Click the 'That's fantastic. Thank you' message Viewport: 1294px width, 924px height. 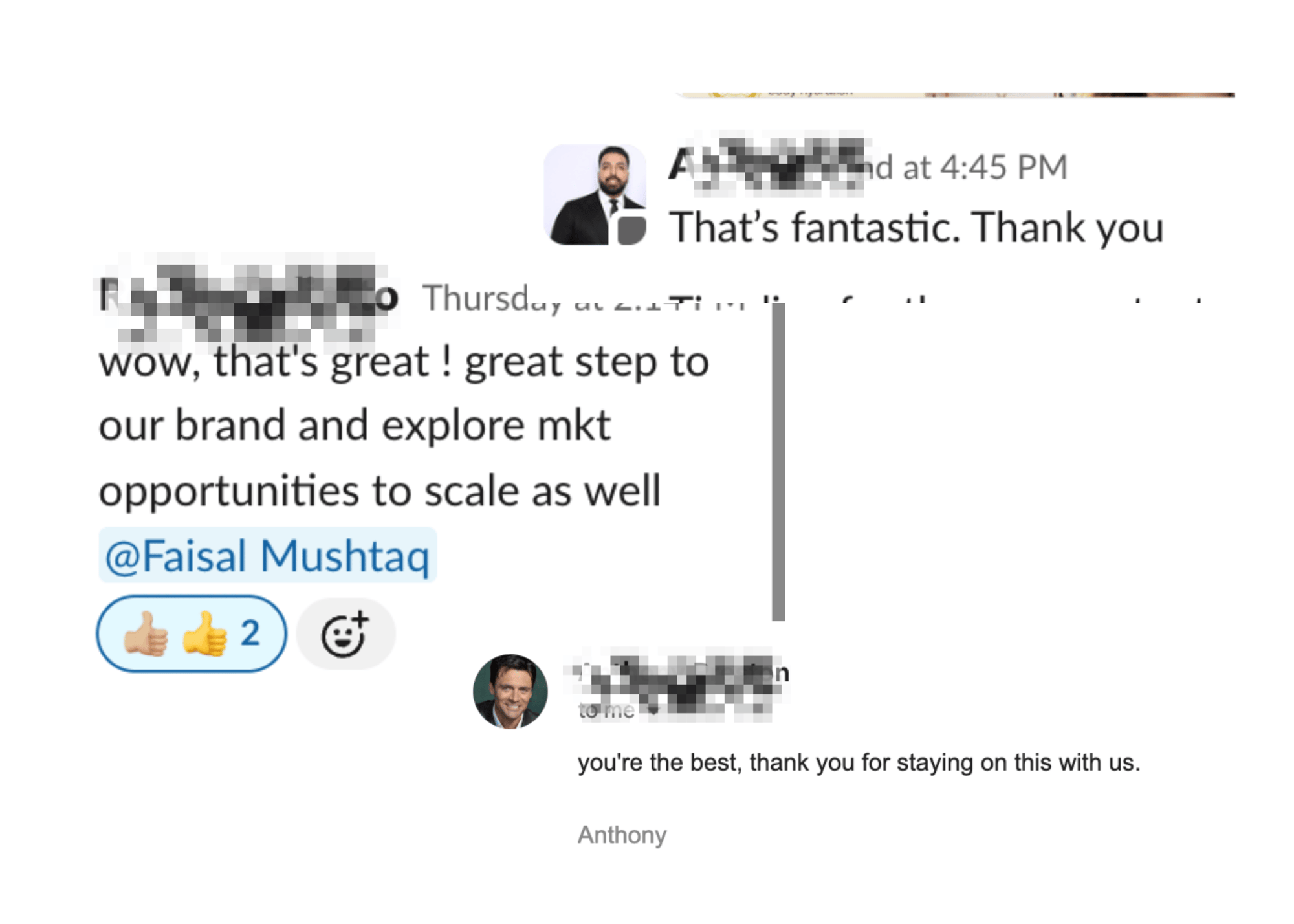[x=916, y=227]
